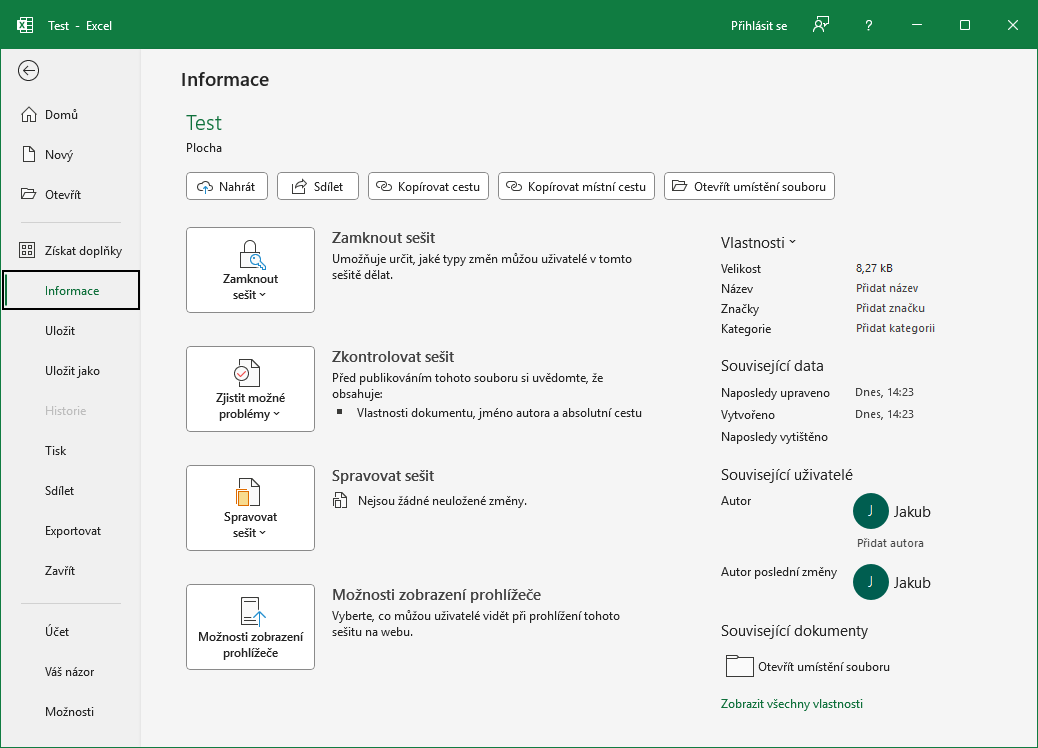Click the back arrow at top left
The width and height of the screenshot is (1038, 748).
[x=28, y=71]
